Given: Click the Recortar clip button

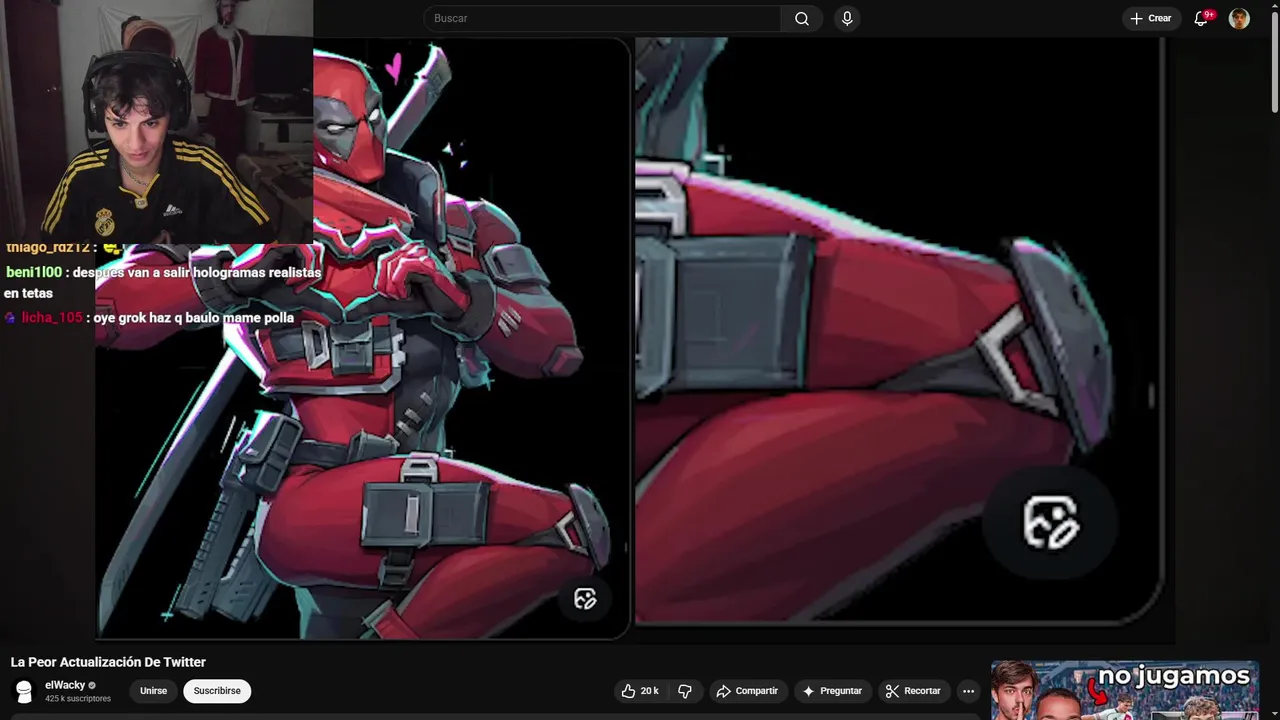Looking at the screenshot, I should click(912, 691).
